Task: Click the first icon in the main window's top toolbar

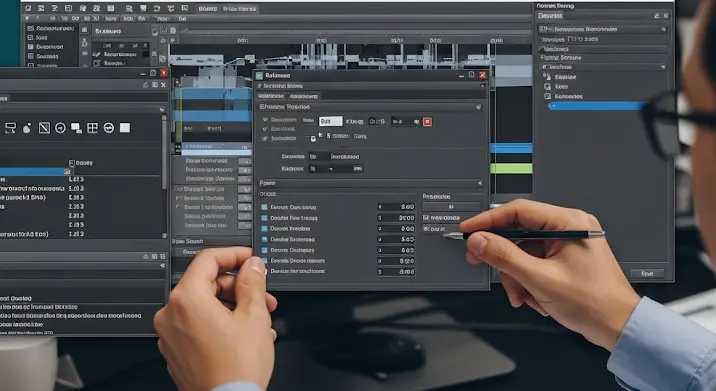Action: (28, 8)
